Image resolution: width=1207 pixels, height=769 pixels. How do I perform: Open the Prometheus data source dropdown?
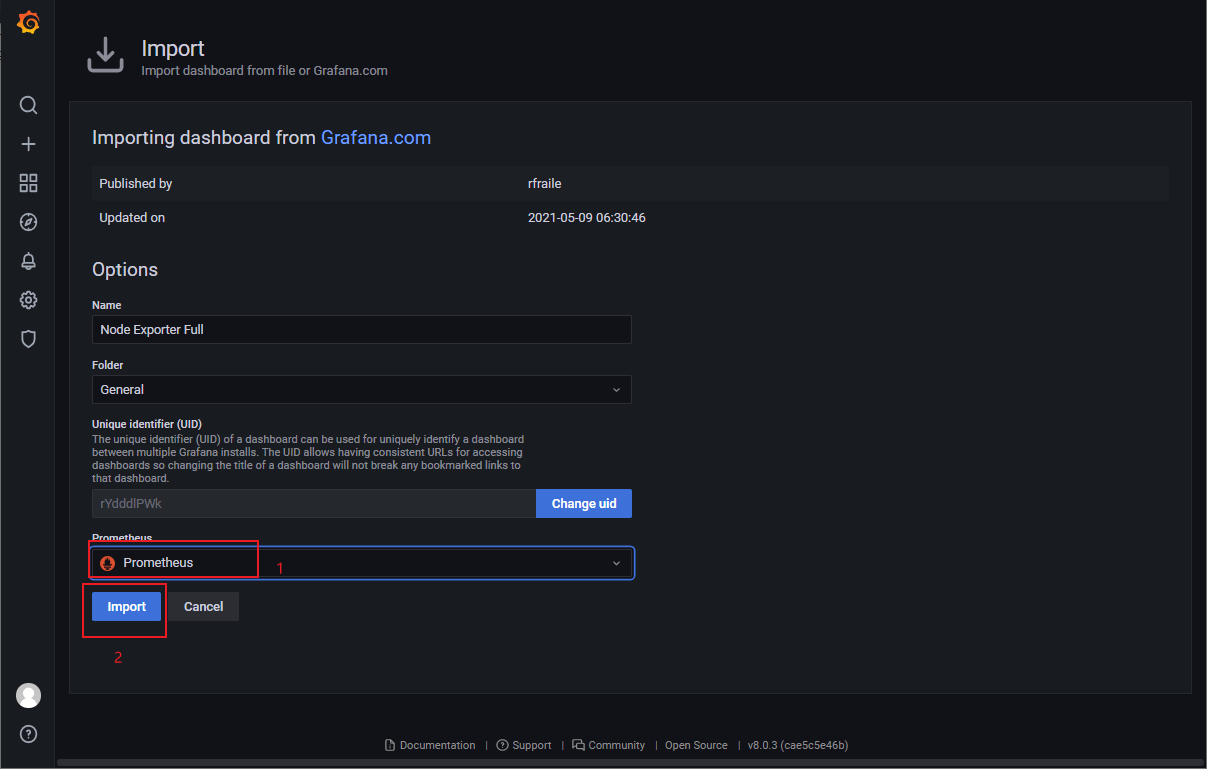[362, 563]
